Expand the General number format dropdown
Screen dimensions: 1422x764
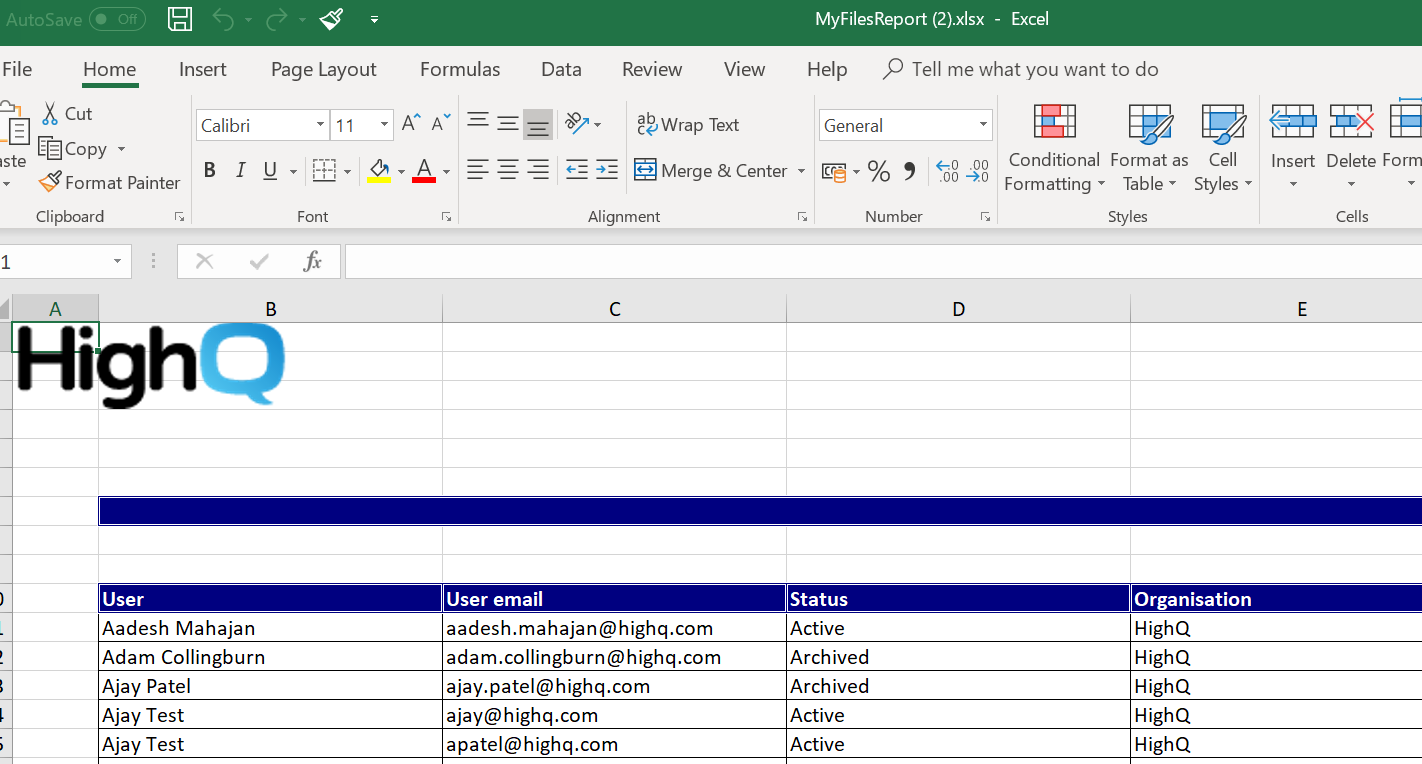(983, 125)
